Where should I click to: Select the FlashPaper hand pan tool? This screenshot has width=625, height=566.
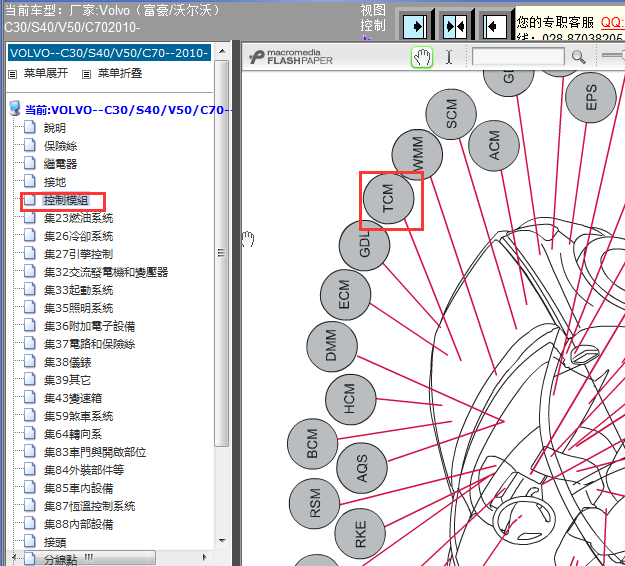click(422, 57)
